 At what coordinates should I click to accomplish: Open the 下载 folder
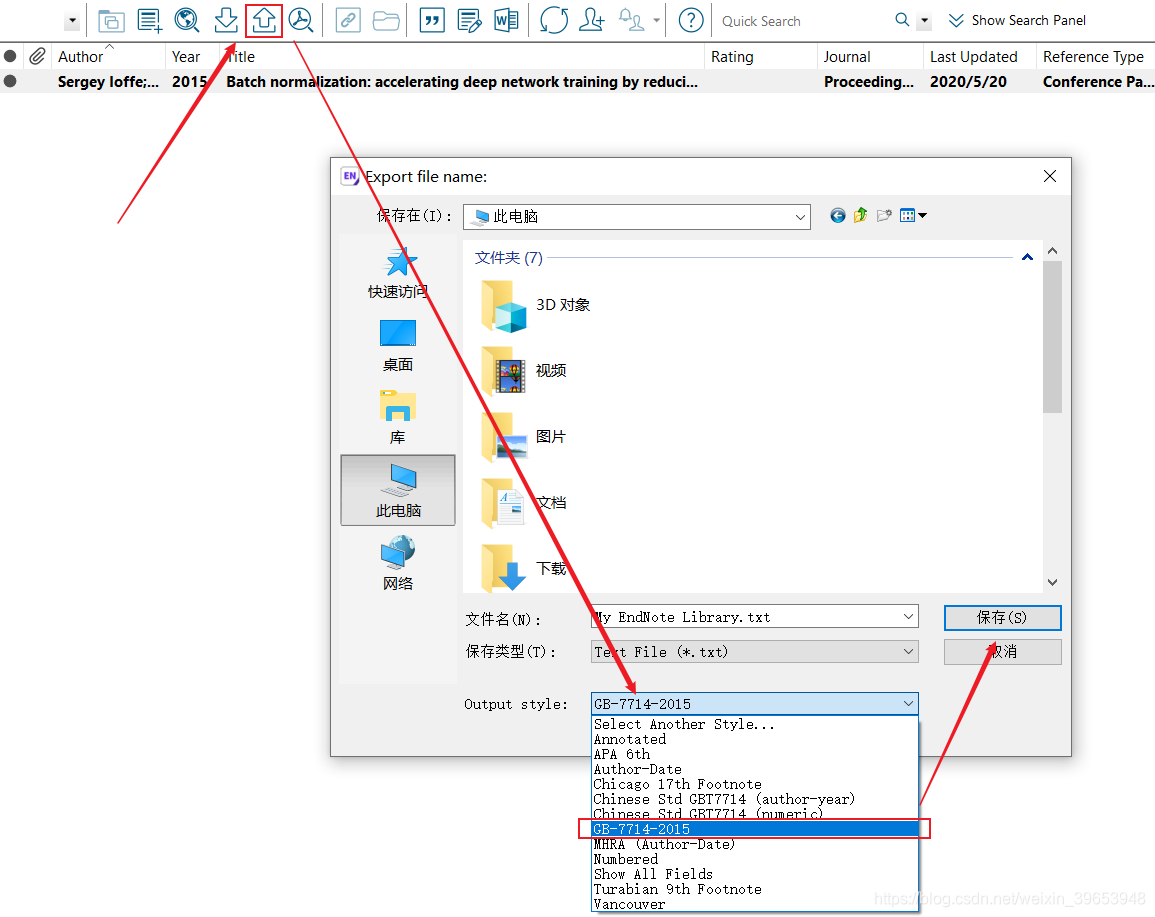click(524, 568)
